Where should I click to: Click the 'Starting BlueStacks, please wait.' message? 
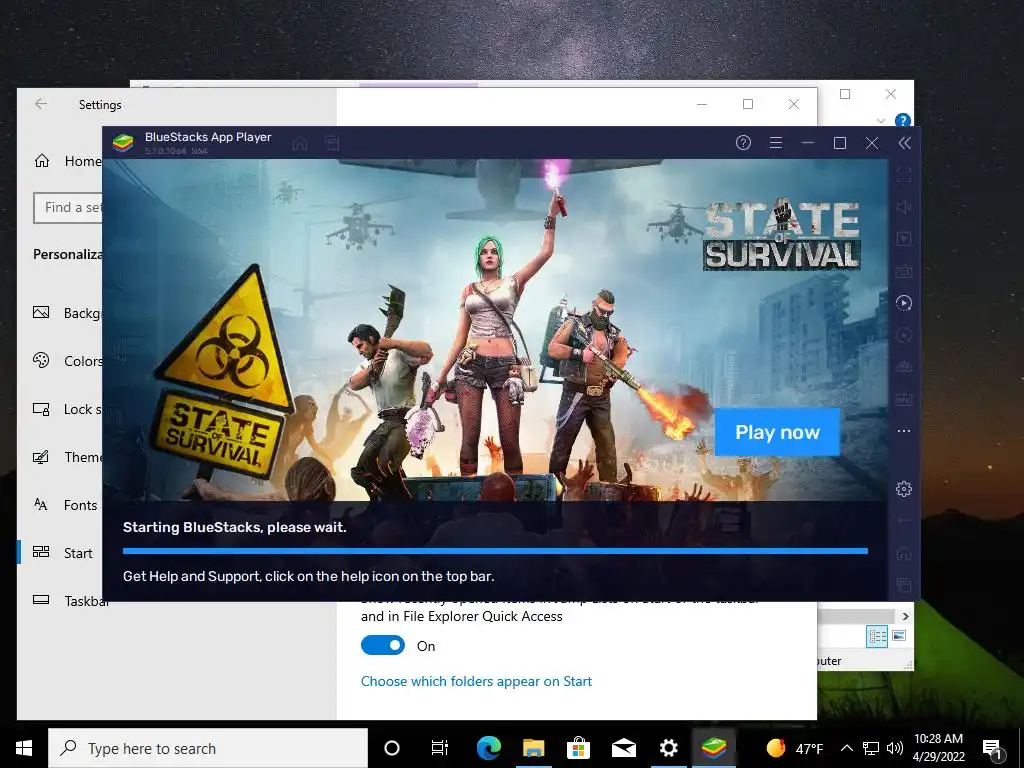(234, 527)
